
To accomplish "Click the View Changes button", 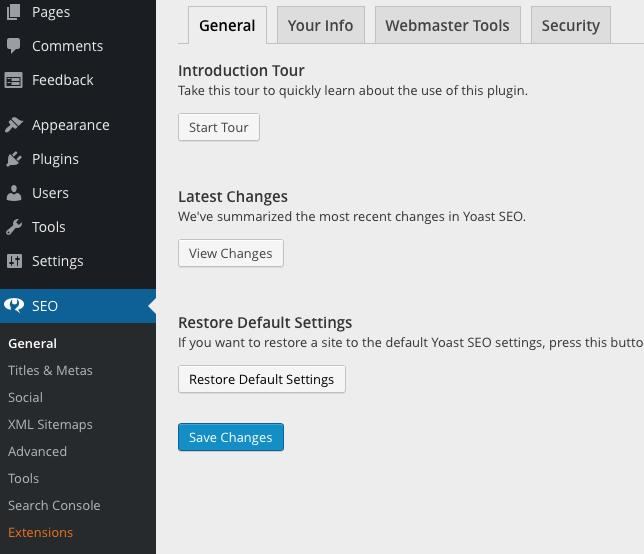I will pos(230,253).
